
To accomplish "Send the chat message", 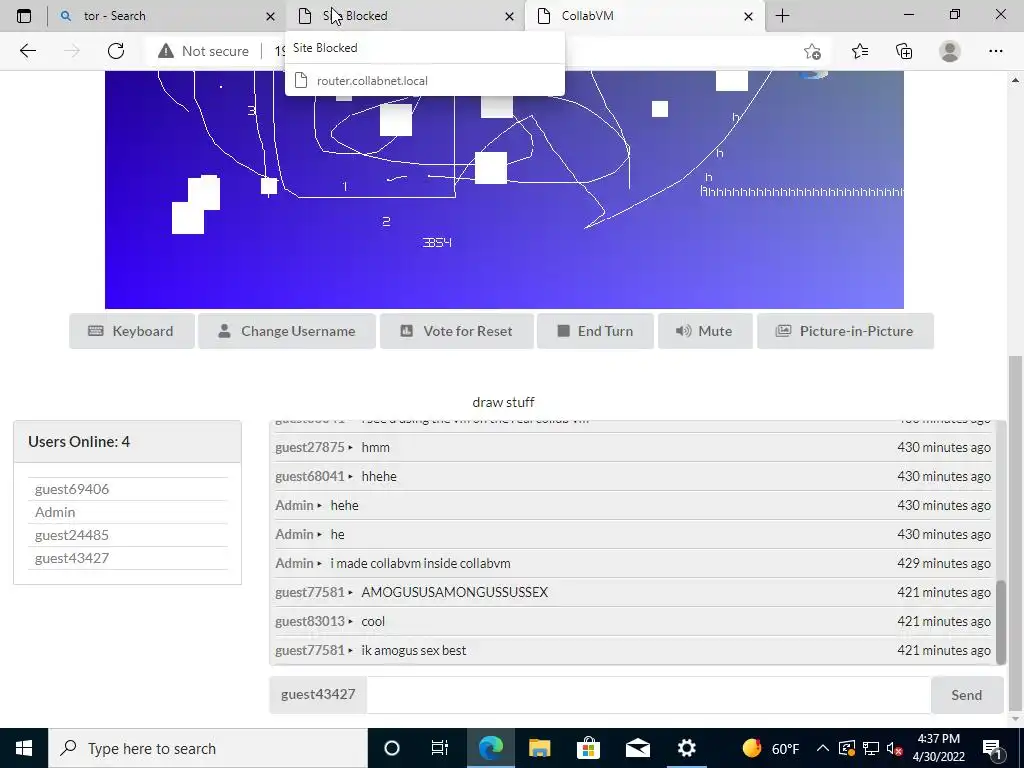I will [967, 695].
